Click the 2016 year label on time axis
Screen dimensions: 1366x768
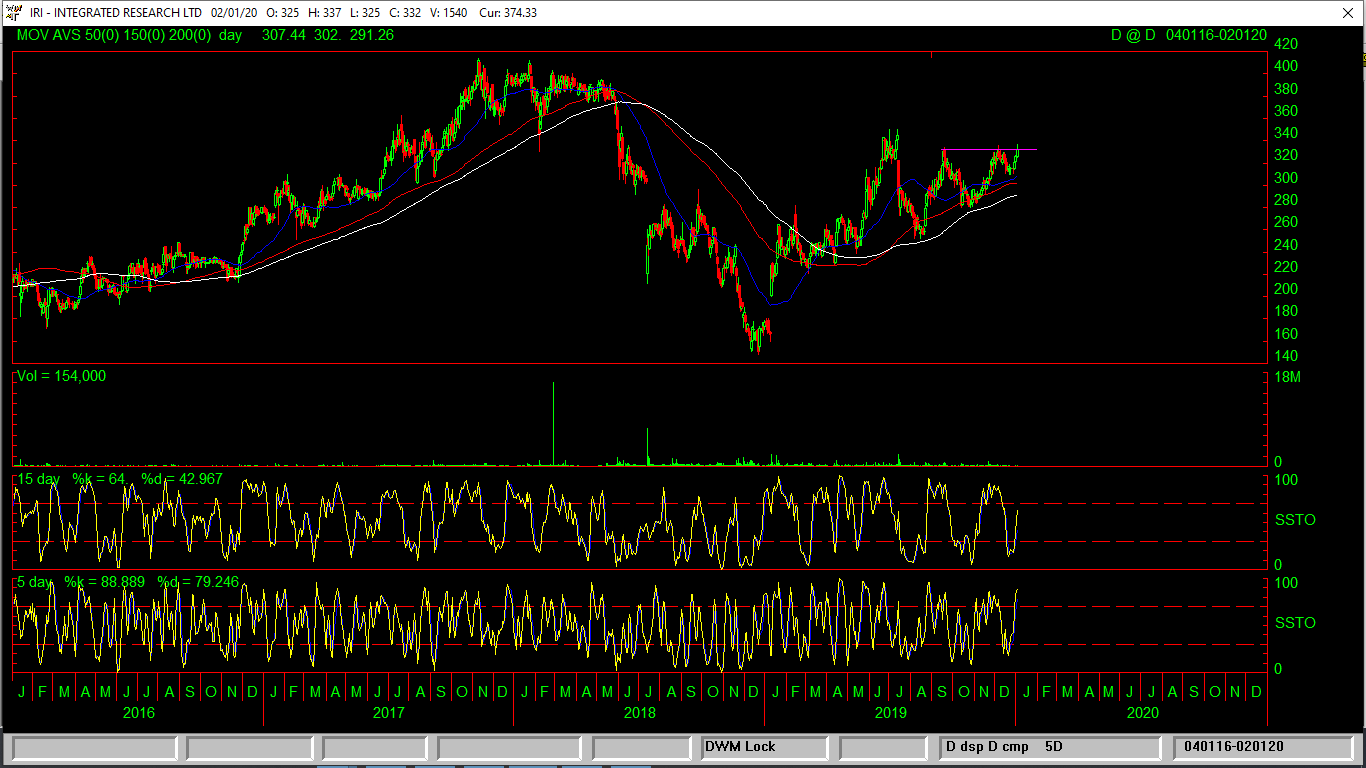tap(138, 713)
